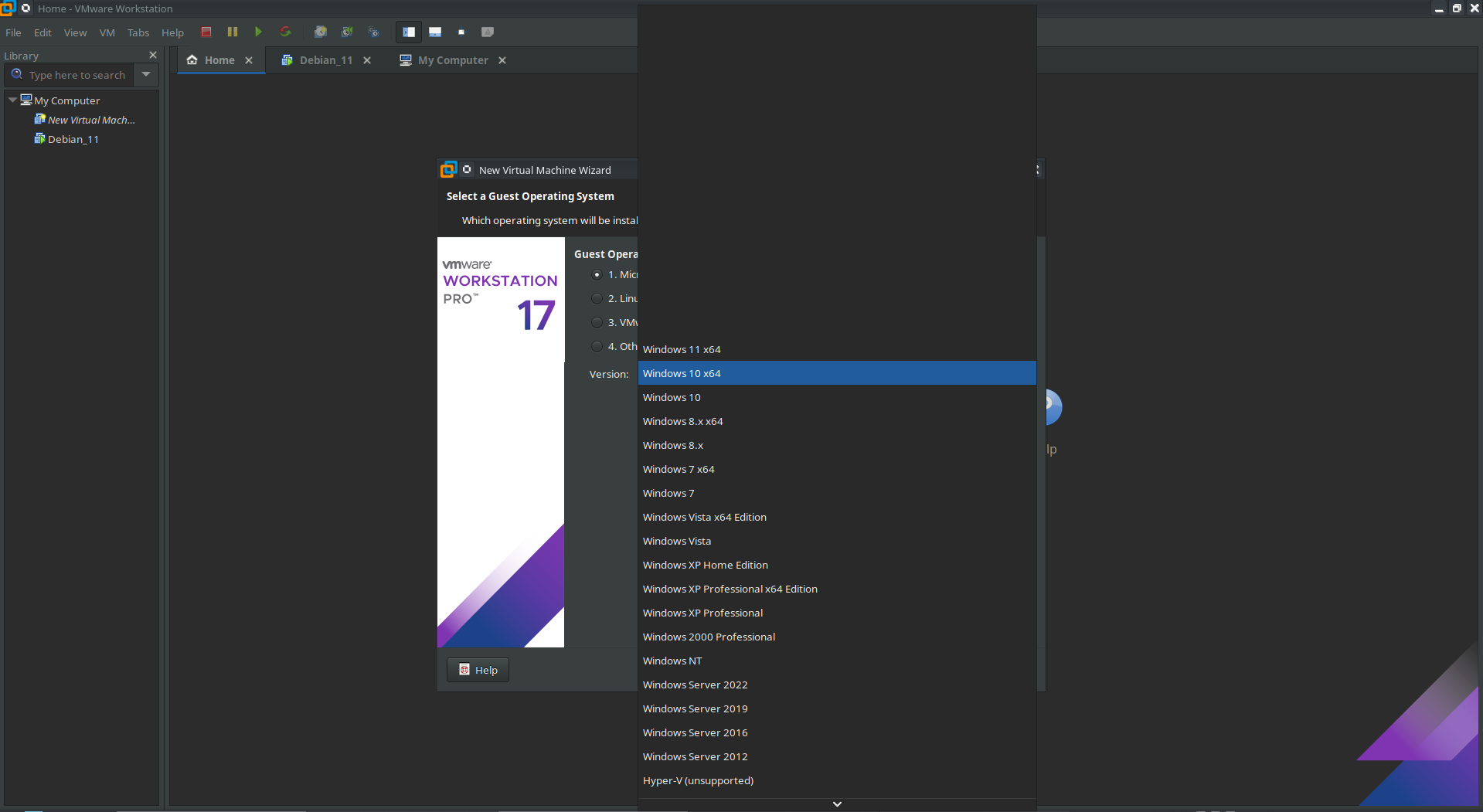This screenshot has width=1483, height=812.
Task: Click the Enter Full Screen toolbar icon
Action: tap(461, 32)
